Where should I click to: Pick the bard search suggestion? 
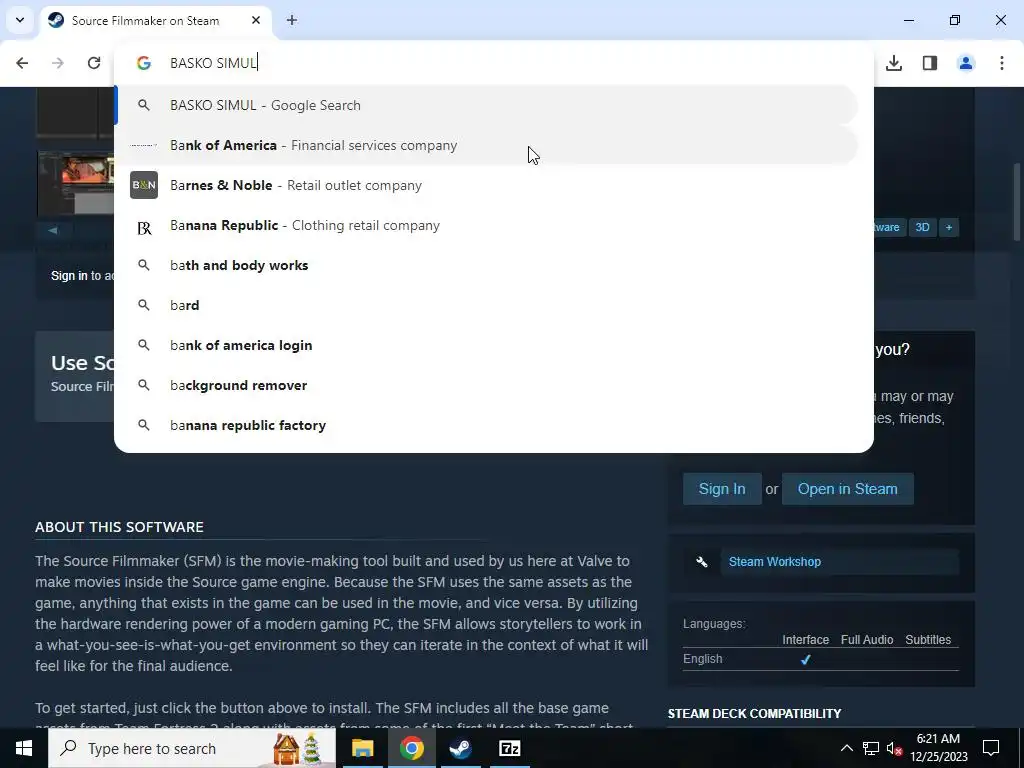pos(486,305)
